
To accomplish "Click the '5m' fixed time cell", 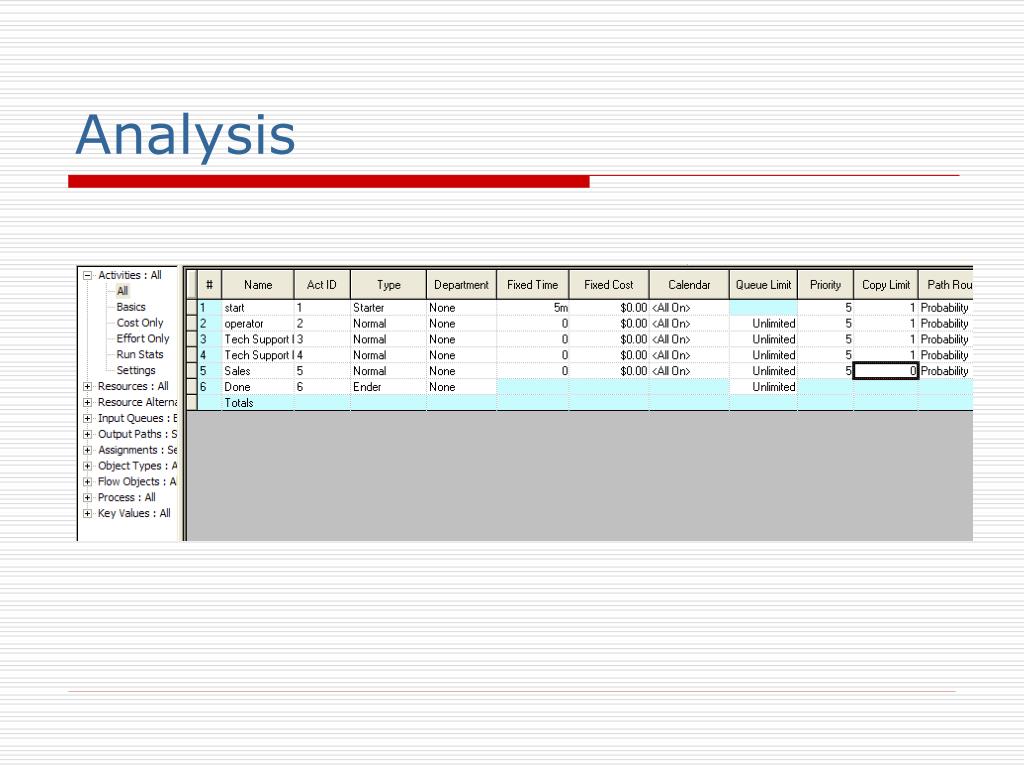I will pyautogui.click(x=533, y=308).
